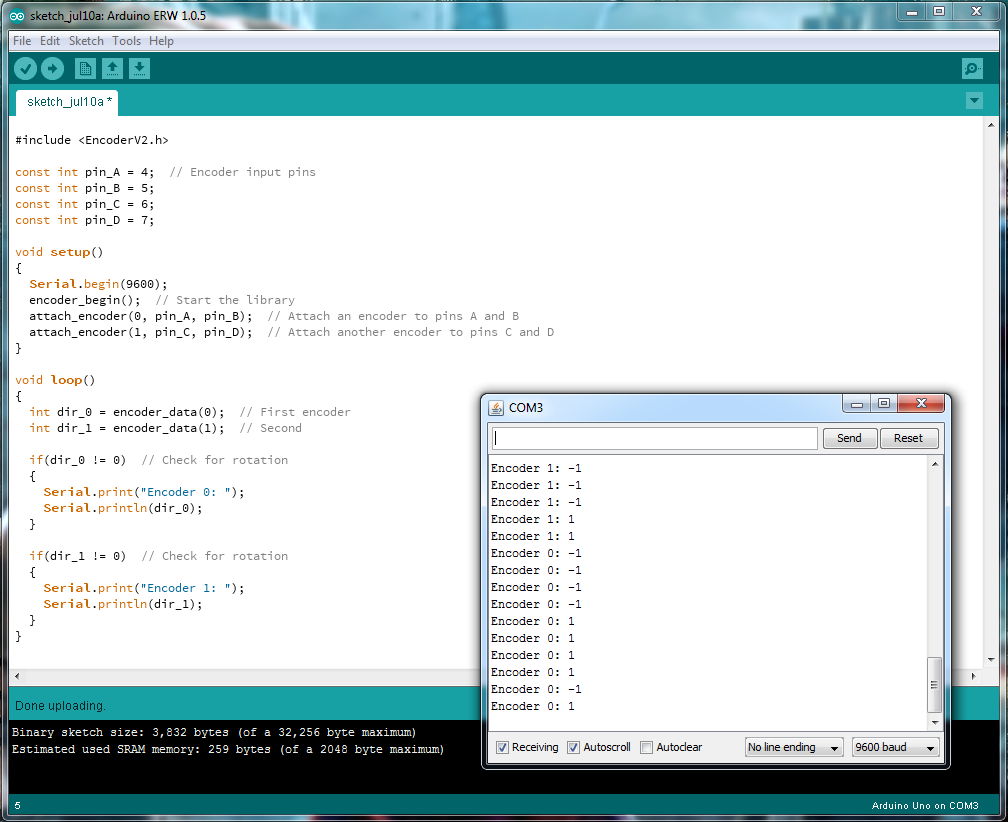Focus the serial monitor send input field
Image resolution: width=1008 pixels, height=822 pixels.
pos(654,438)
